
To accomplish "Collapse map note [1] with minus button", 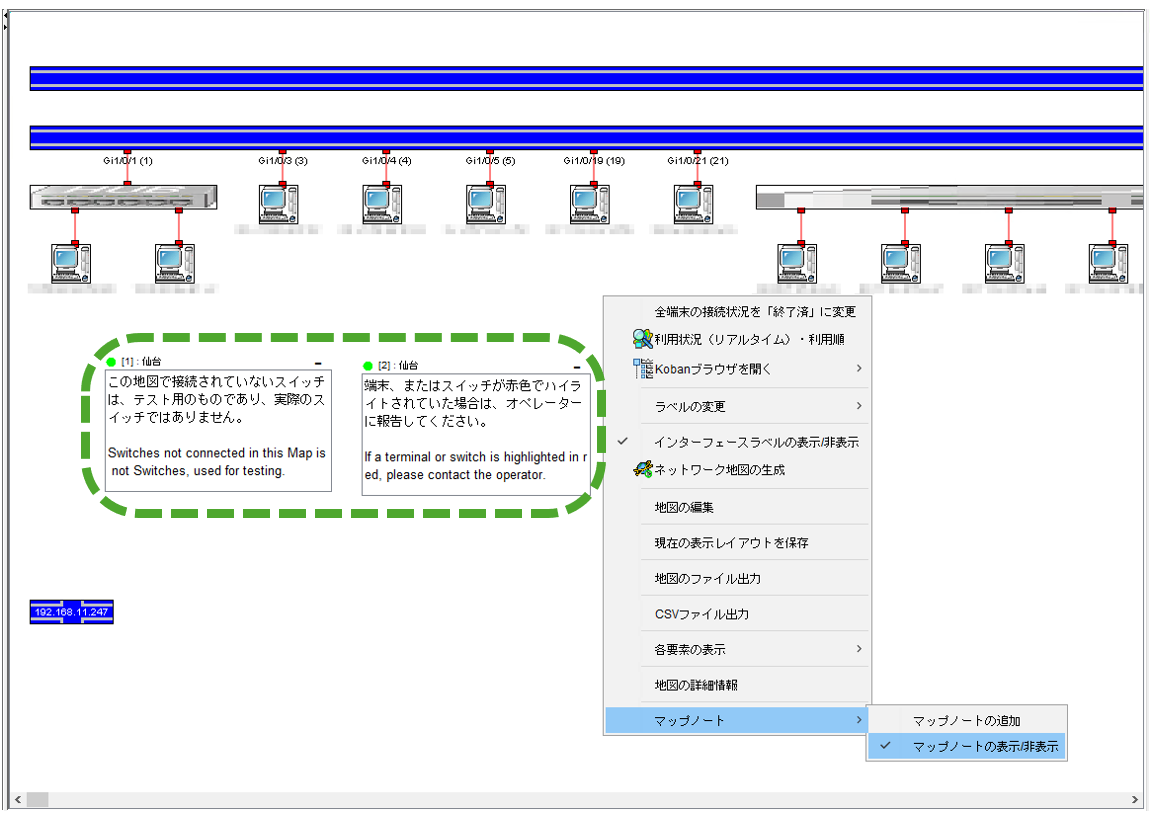I will tap(318, 363).
